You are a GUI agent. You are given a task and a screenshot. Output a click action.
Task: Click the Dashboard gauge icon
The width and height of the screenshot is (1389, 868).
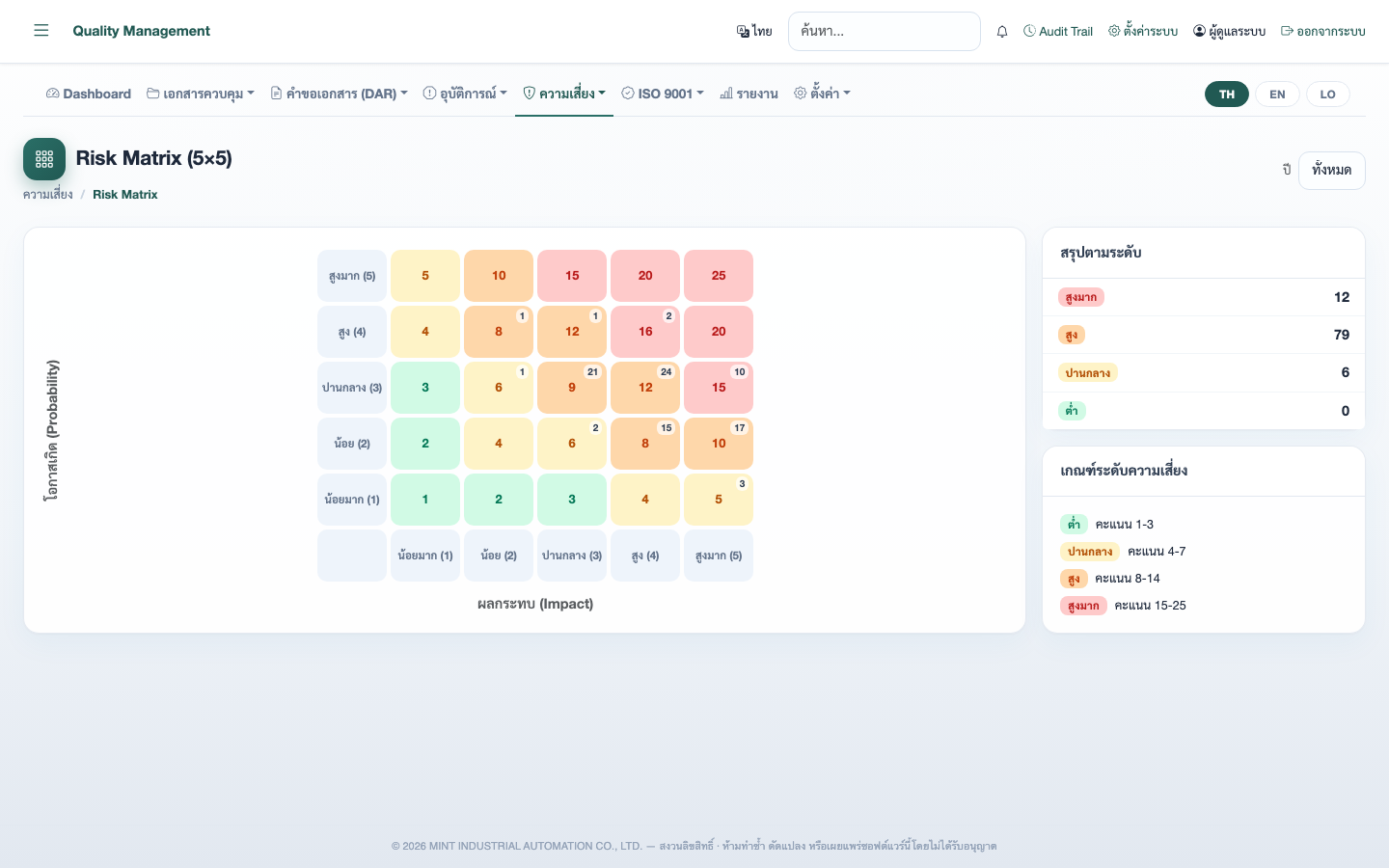(53, 94)
